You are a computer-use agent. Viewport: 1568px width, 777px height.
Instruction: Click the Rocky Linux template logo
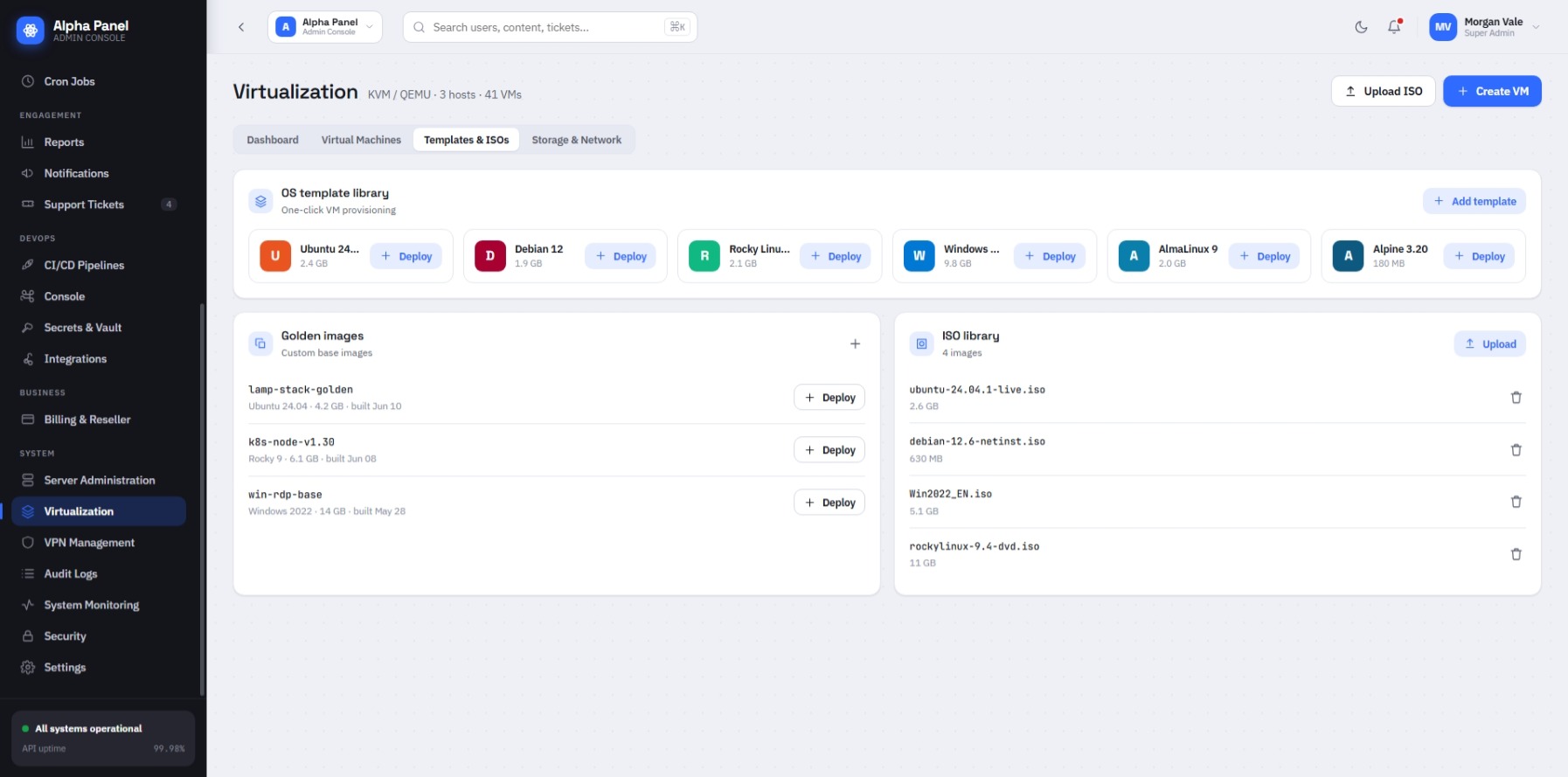[704, 256]
